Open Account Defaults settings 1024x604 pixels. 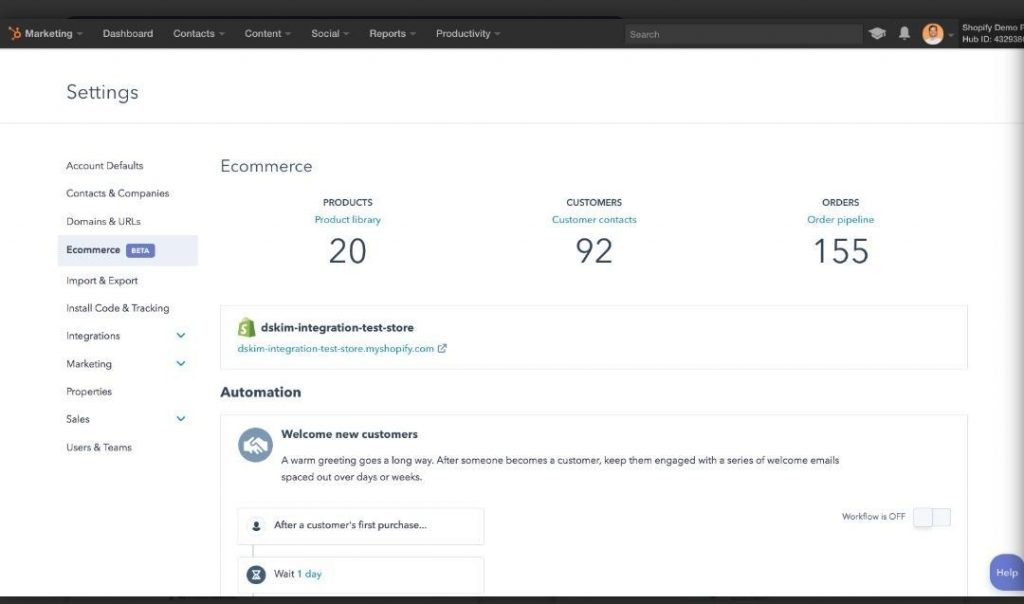[x=104, y=166]
